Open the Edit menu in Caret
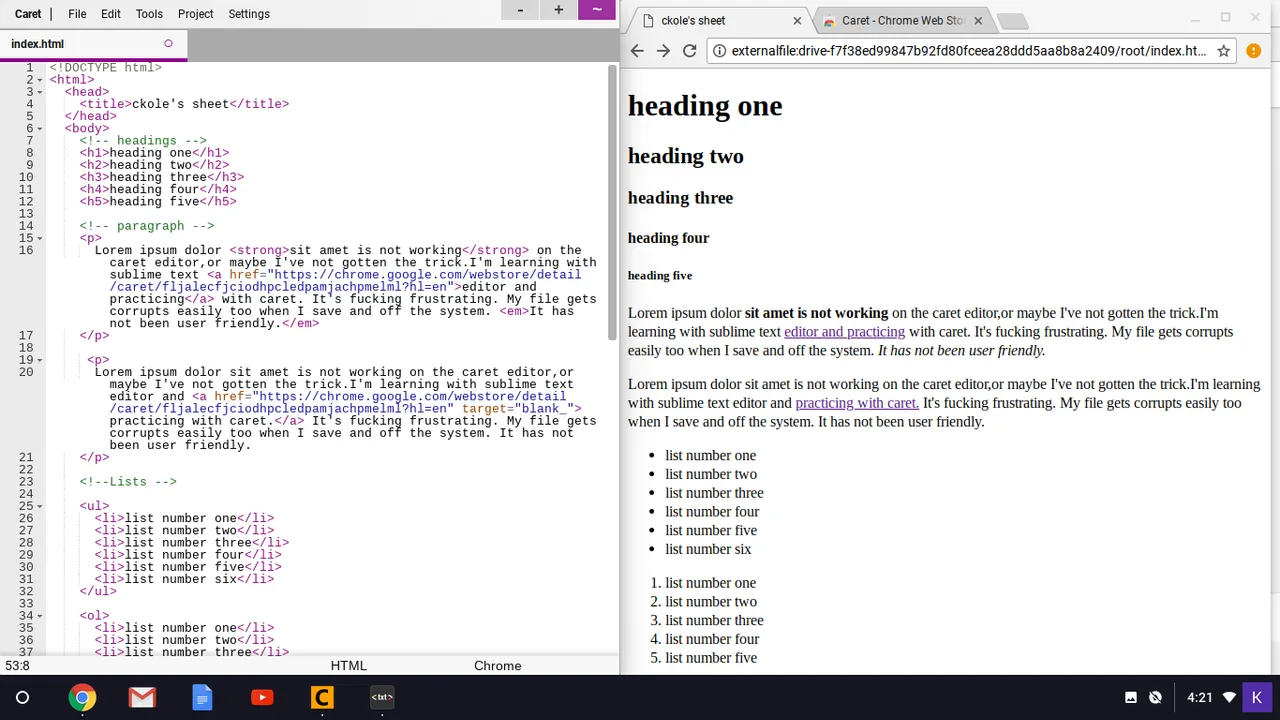Image resolution: width=1280 pixels, height=720 pixels. pyautogui.click(x=111, y=14)
